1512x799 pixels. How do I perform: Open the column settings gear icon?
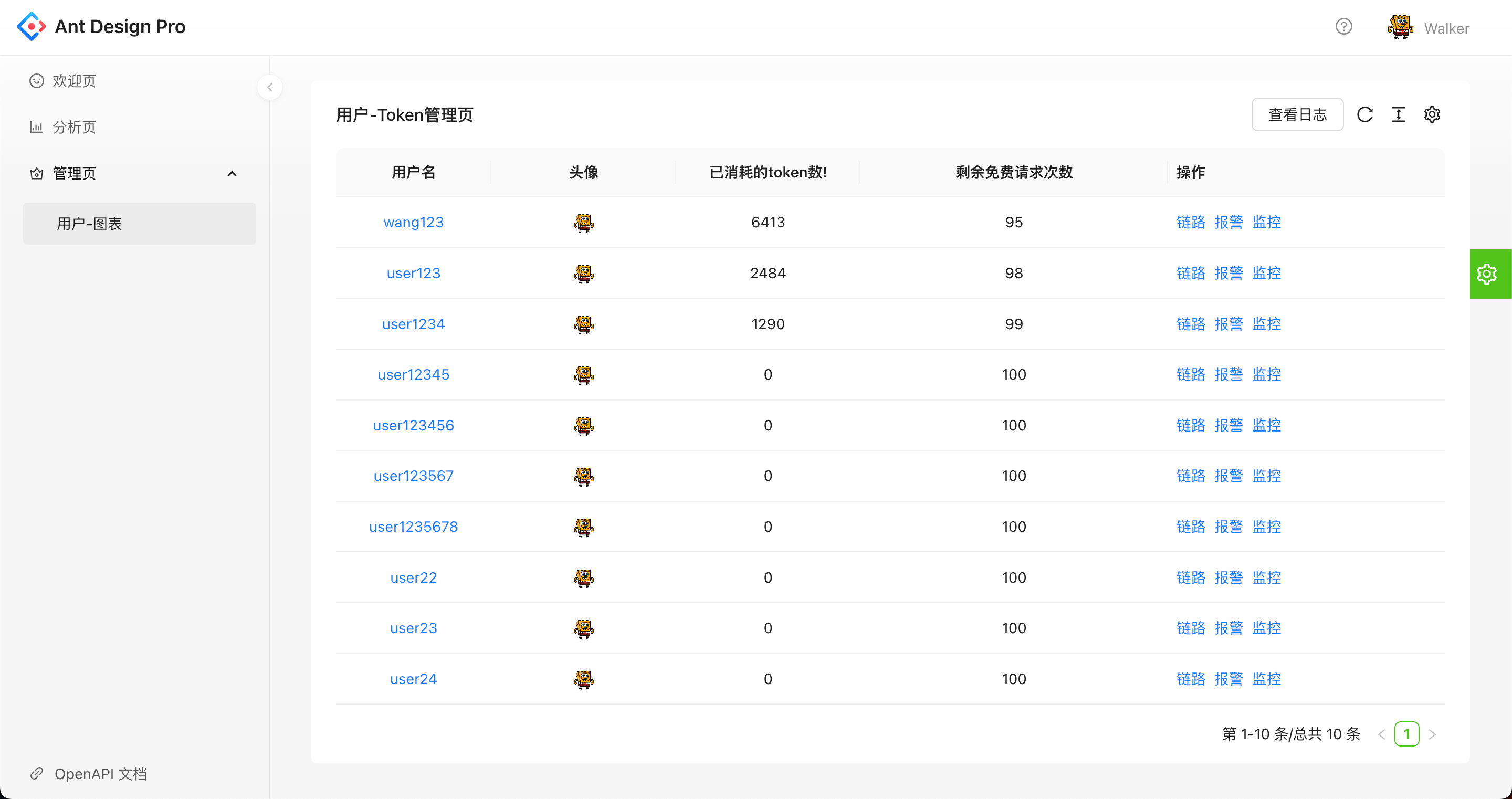click(x=1432, y=114)
